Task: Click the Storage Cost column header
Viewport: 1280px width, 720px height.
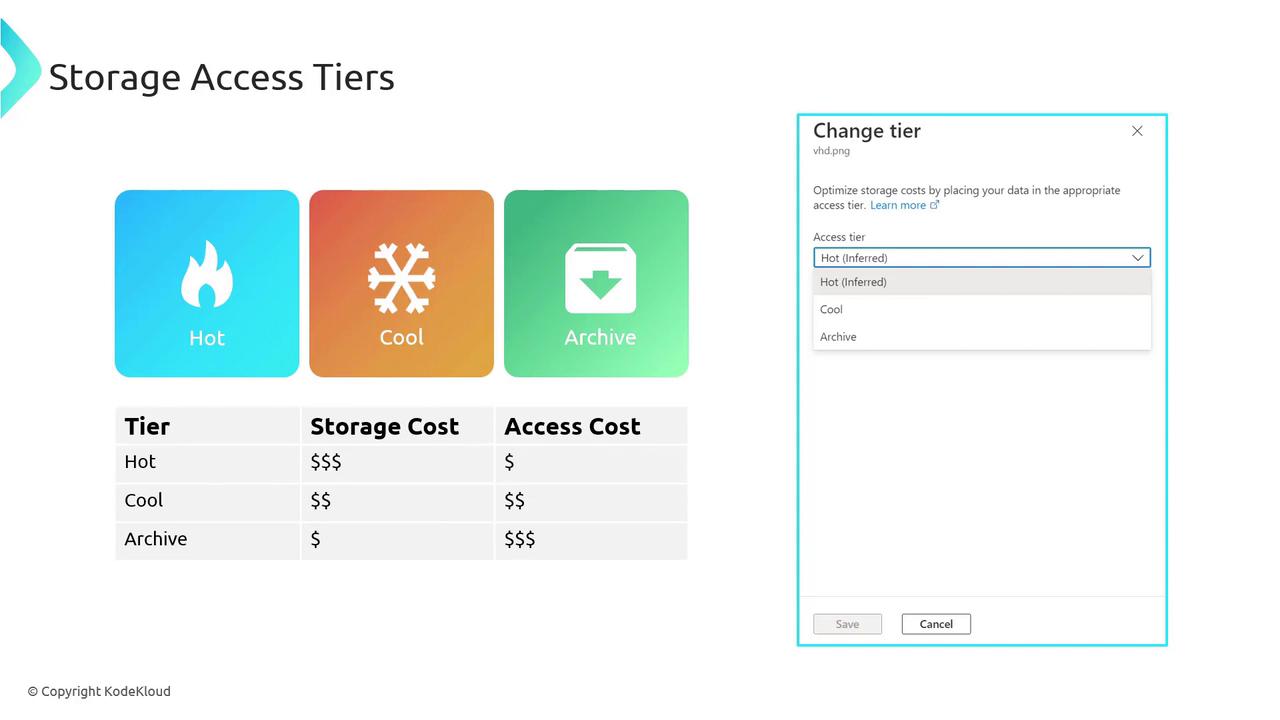Action: (x=384, y=426)
